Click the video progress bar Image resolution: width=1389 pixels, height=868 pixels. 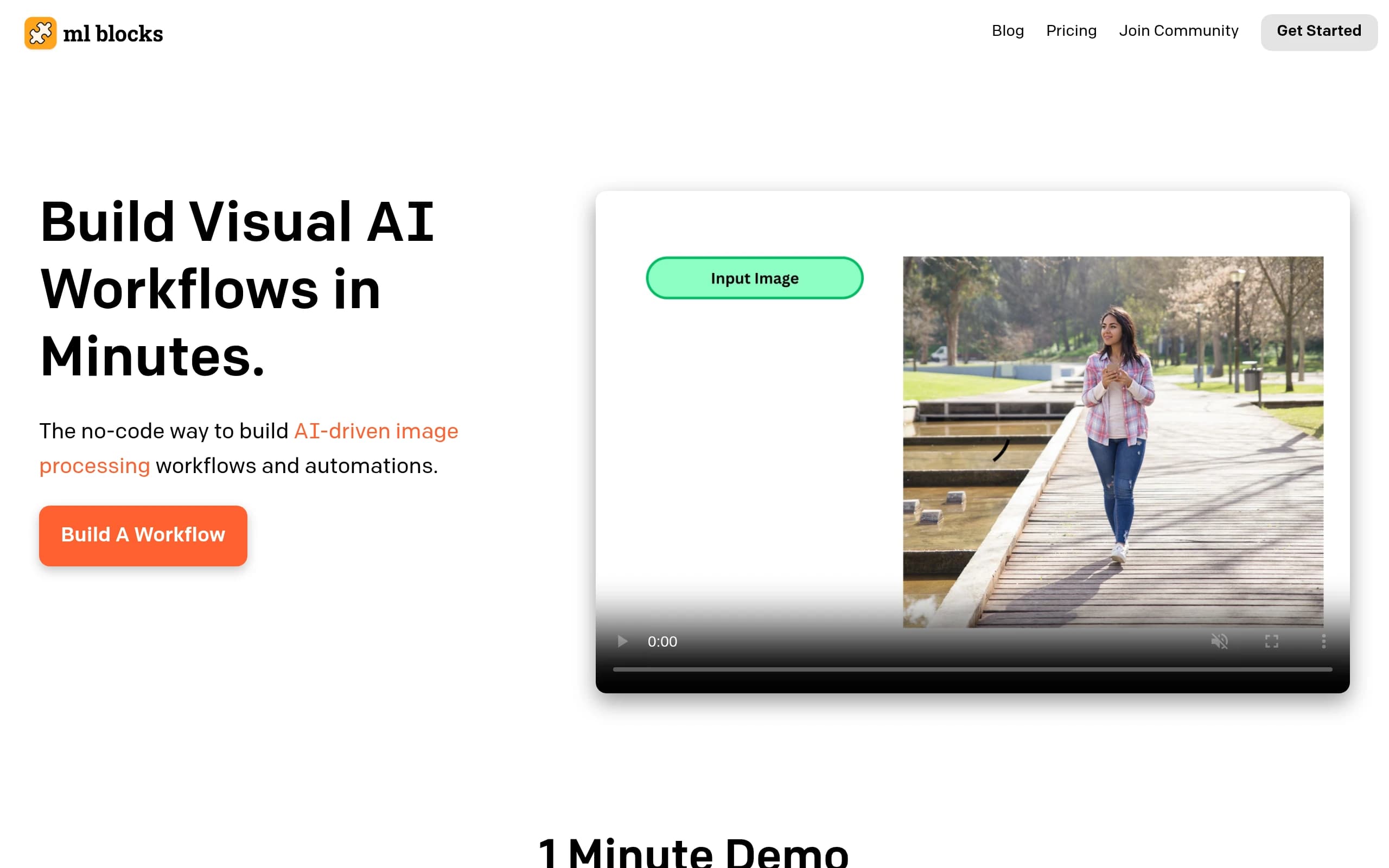(972, 669)
